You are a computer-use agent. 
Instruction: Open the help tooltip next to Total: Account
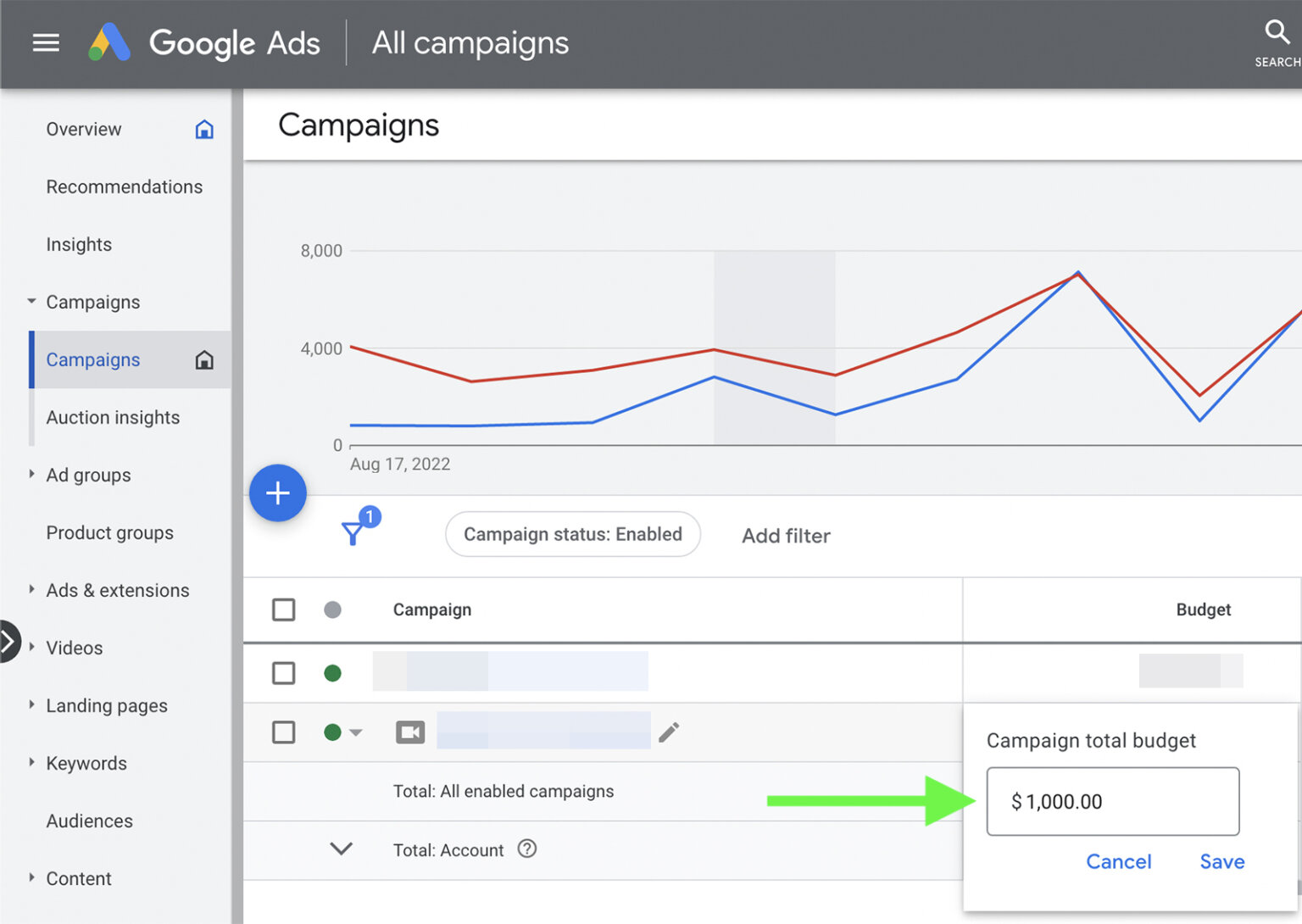click(526, 849)
